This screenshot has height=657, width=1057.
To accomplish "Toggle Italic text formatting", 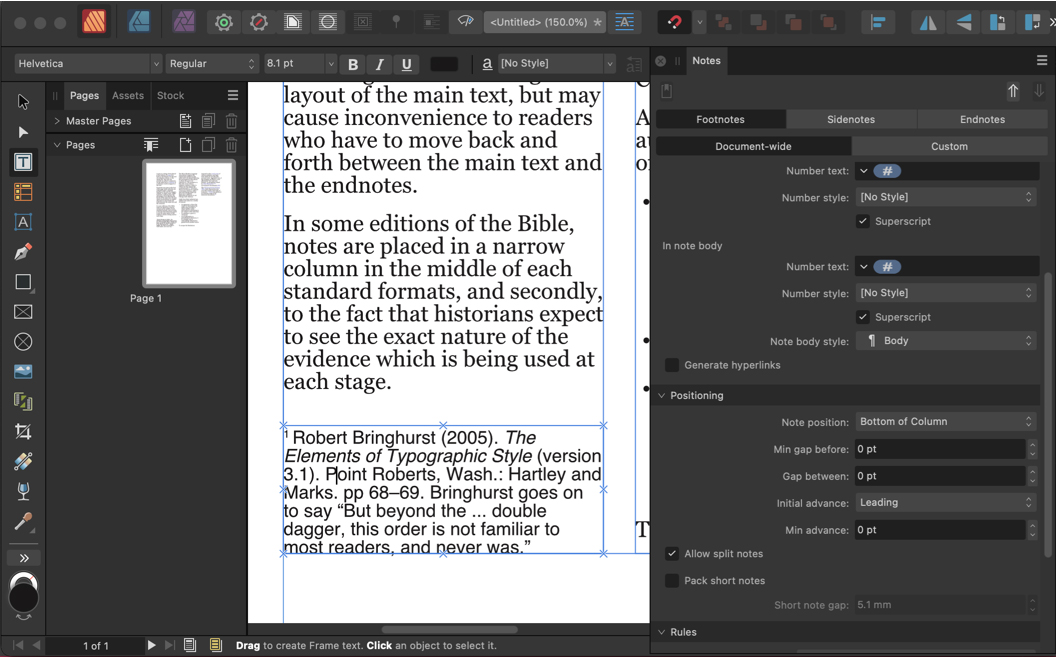I will 379,64.
